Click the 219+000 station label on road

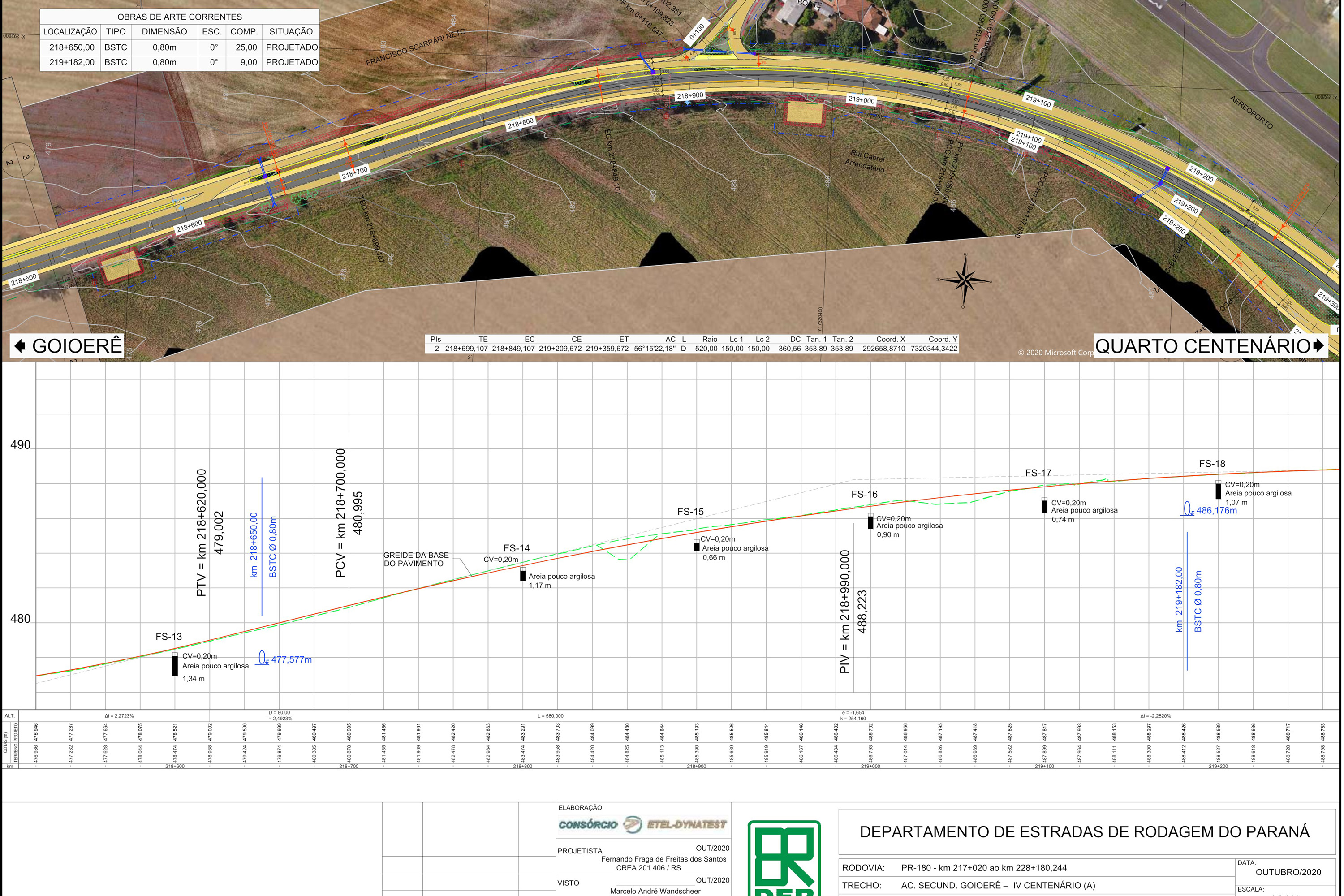861,100
